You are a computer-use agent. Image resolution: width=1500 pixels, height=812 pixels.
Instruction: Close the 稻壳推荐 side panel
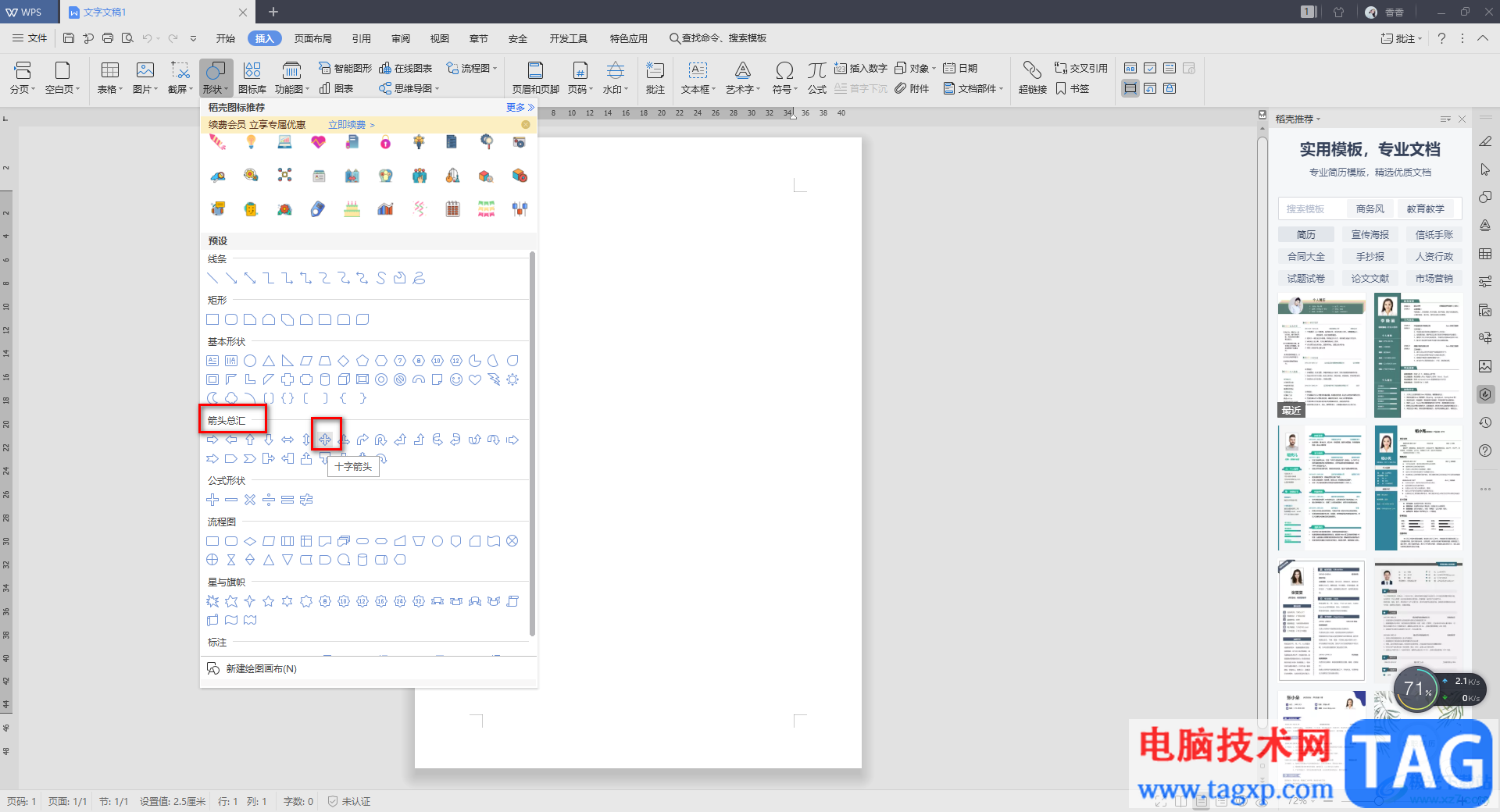(1462, 119)
